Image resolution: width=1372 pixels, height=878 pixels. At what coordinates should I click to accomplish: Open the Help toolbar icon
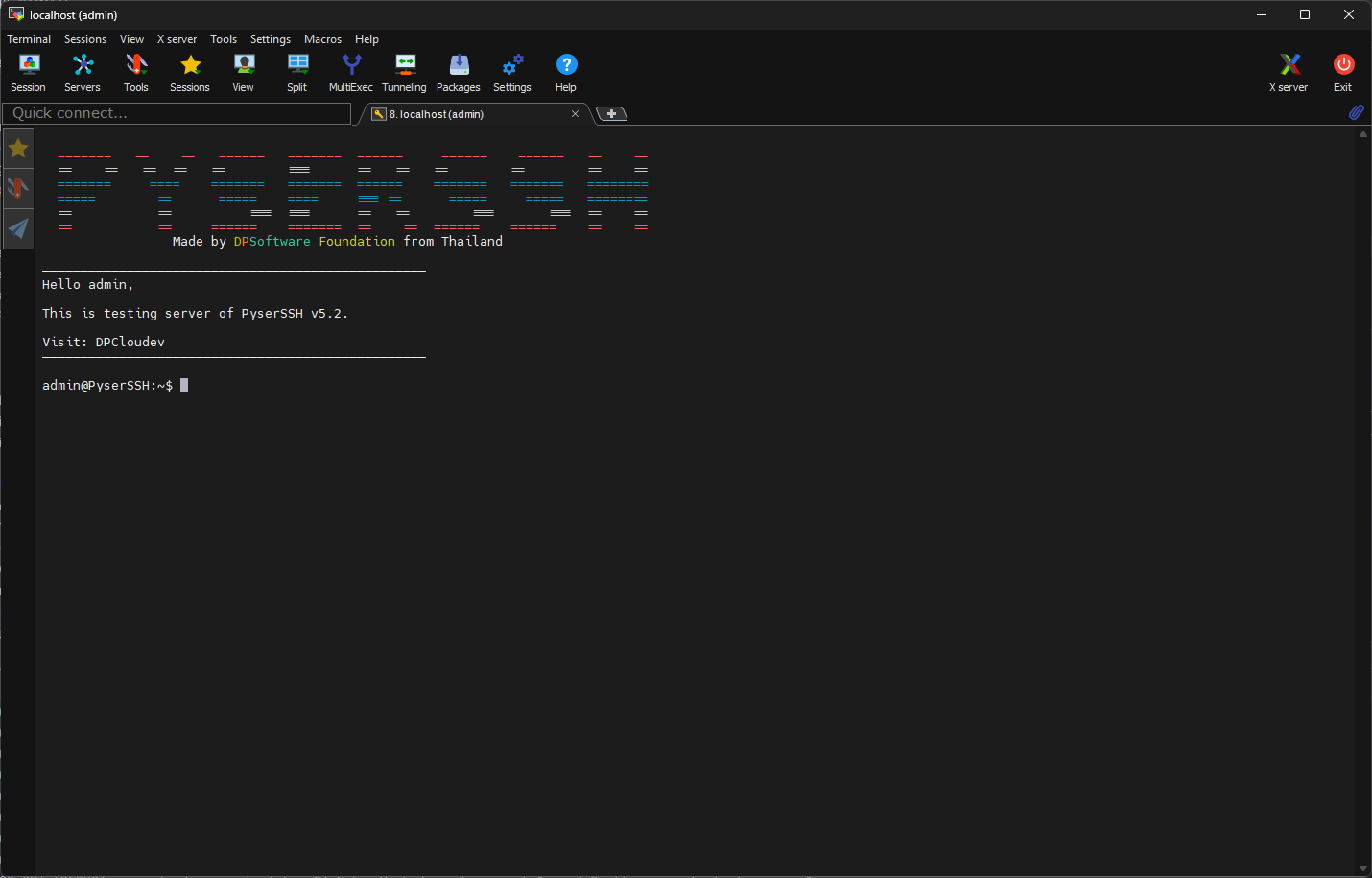tap(565, 72)
